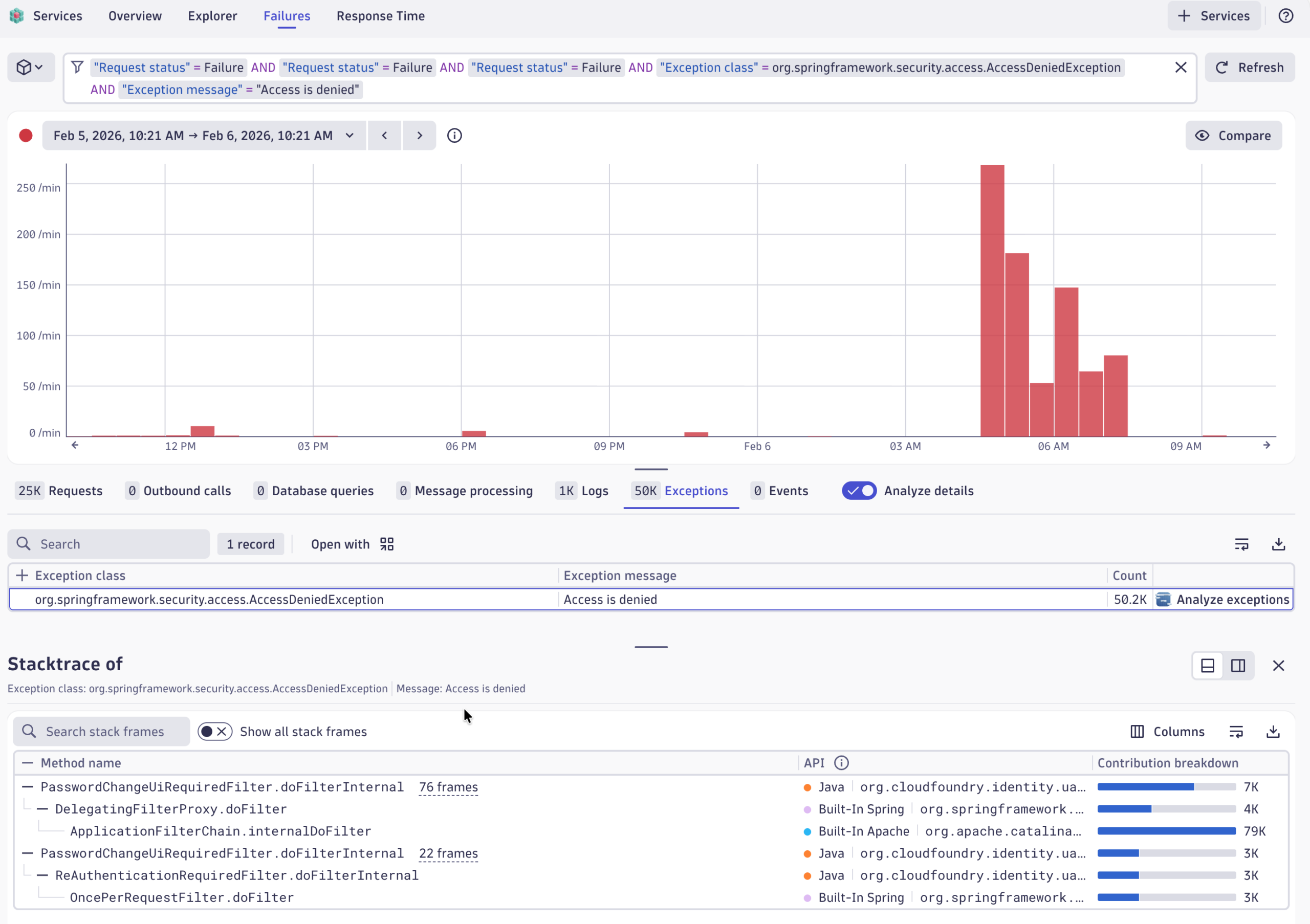Click the Refresh button
This screenshot has width=1310, height=924.
pyautogui.click(x=1250, y=68)
